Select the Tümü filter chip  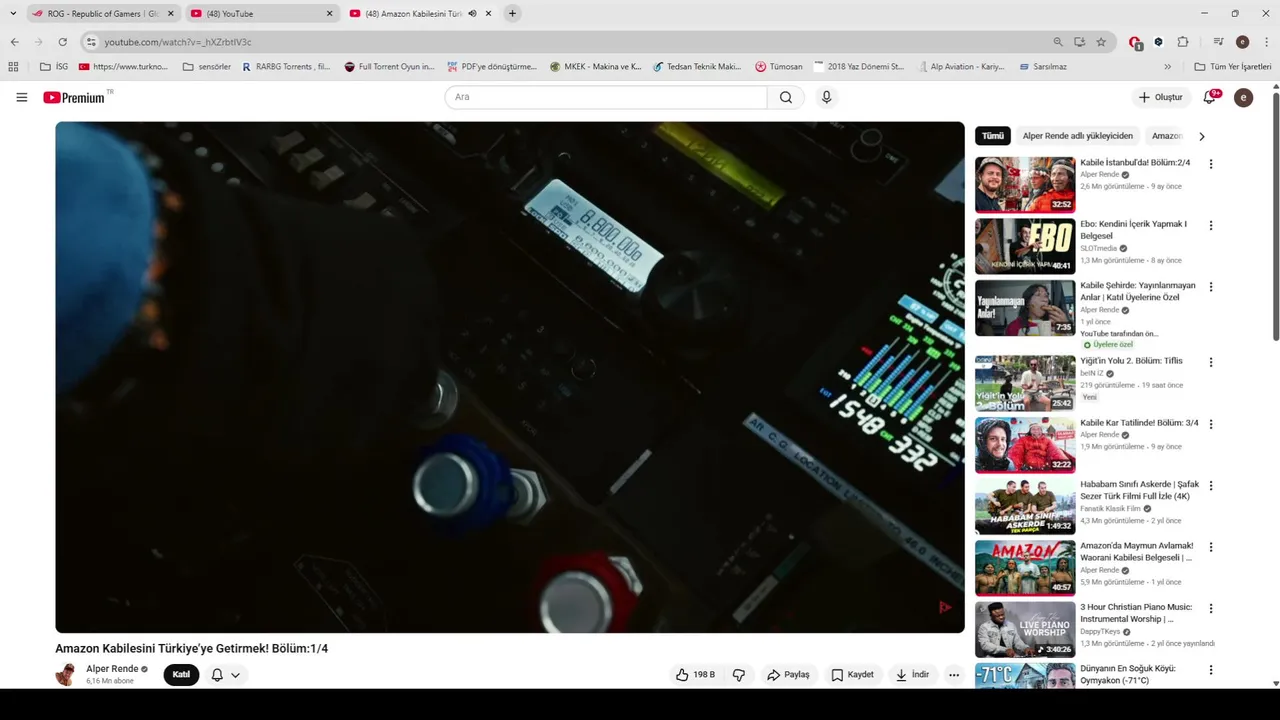click(993, 136)
